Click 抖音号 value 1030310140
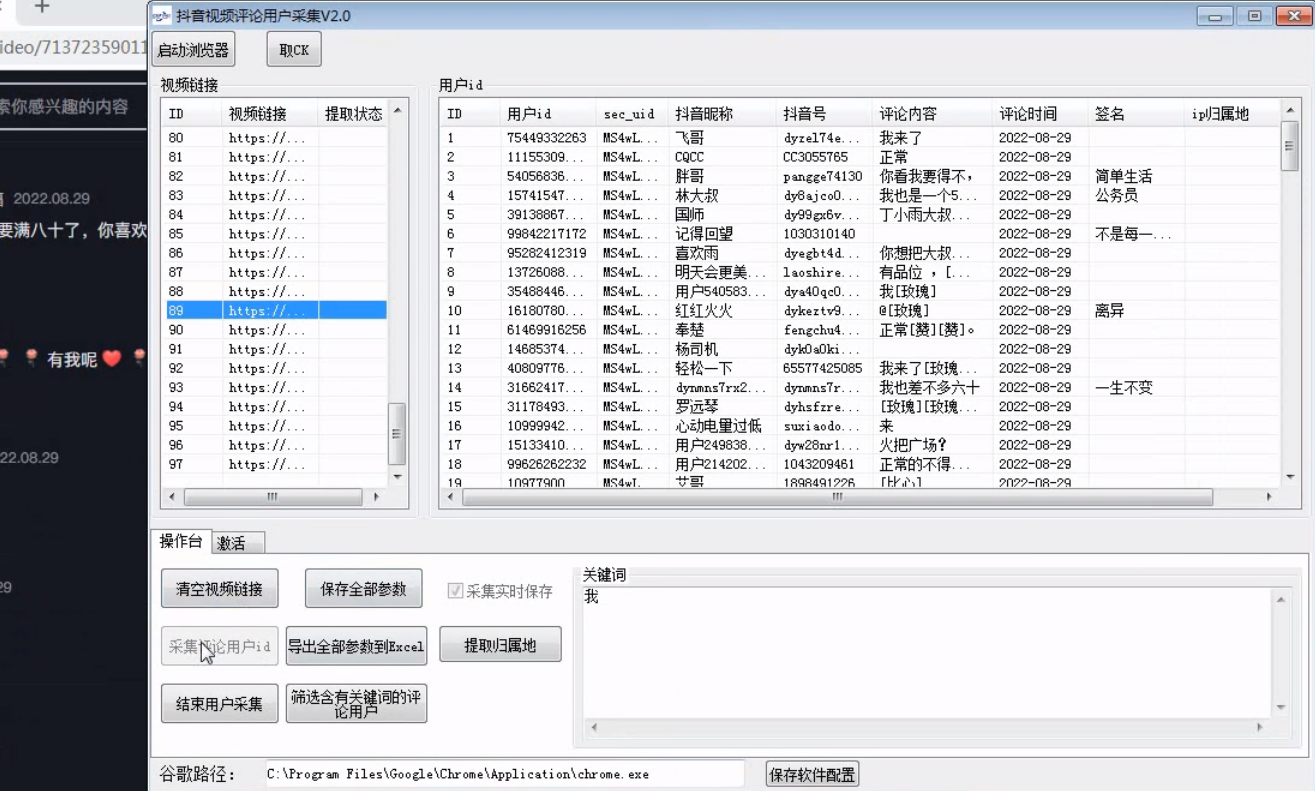 coord(818,234)
